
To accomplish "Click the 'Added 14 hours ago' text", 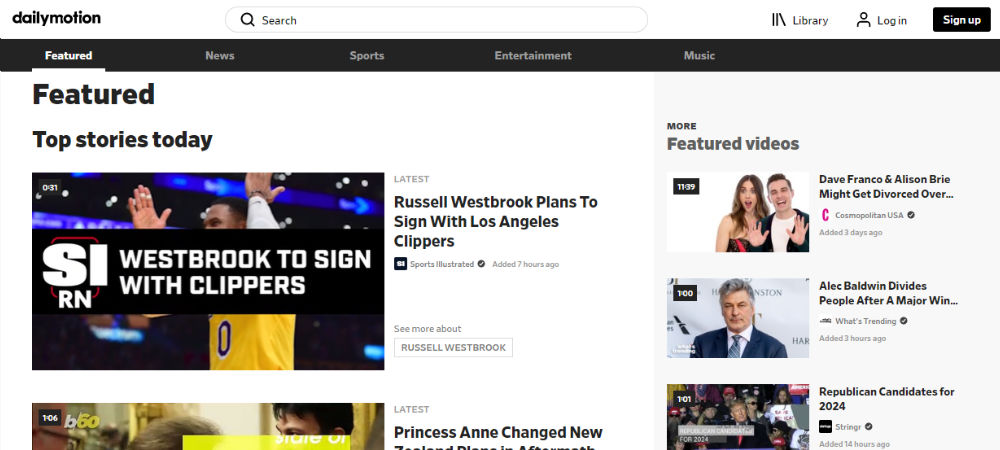I will (x=855, y=444).
